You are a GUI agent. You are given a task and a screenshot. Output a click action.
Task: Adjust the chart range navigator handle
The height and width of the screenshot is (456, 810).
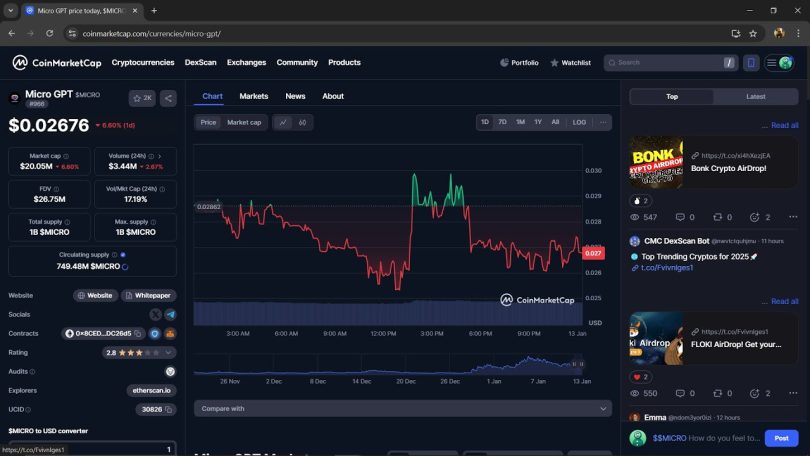click(578, 364)
